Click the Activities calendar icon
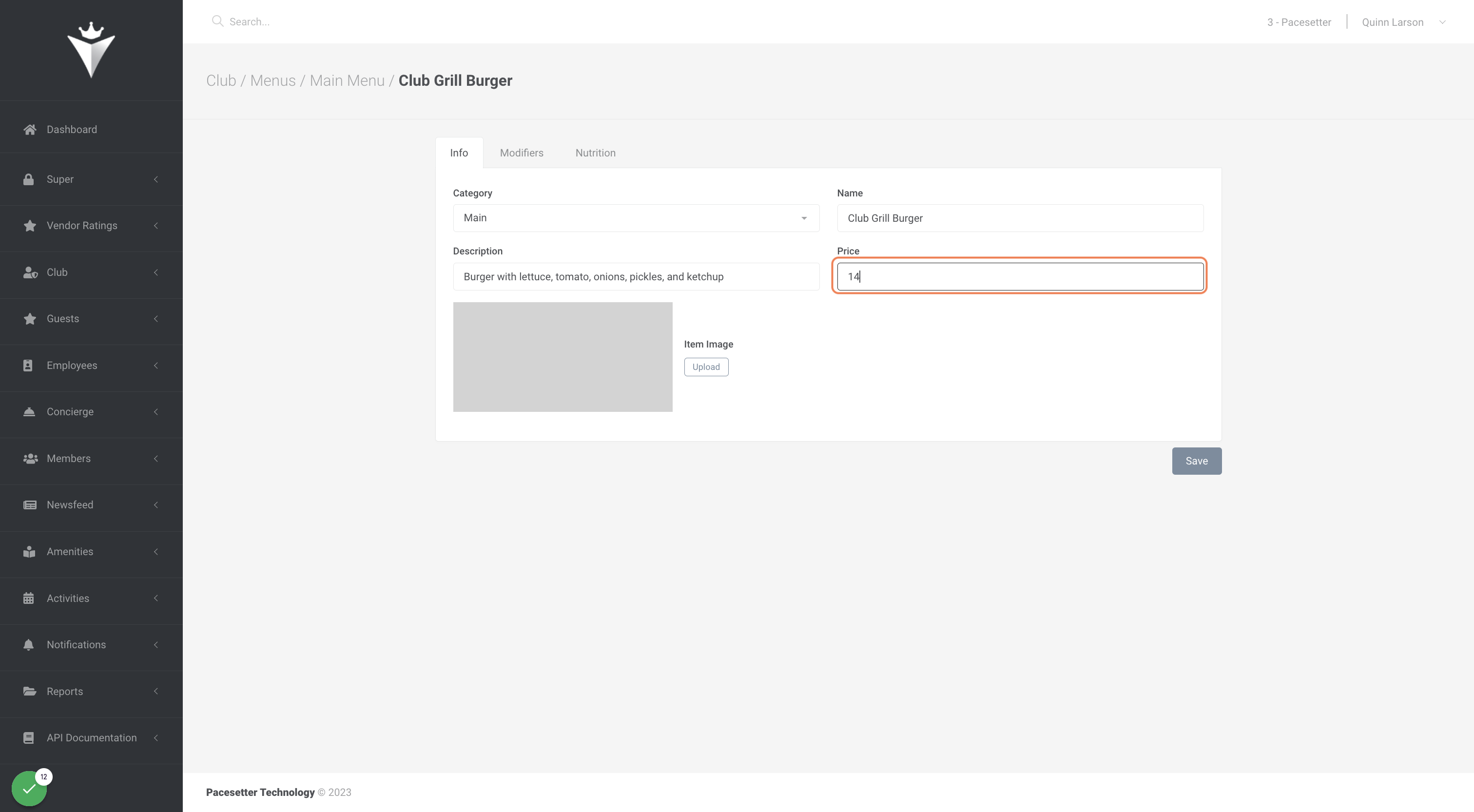The image size is (1474, 812). 29,598
